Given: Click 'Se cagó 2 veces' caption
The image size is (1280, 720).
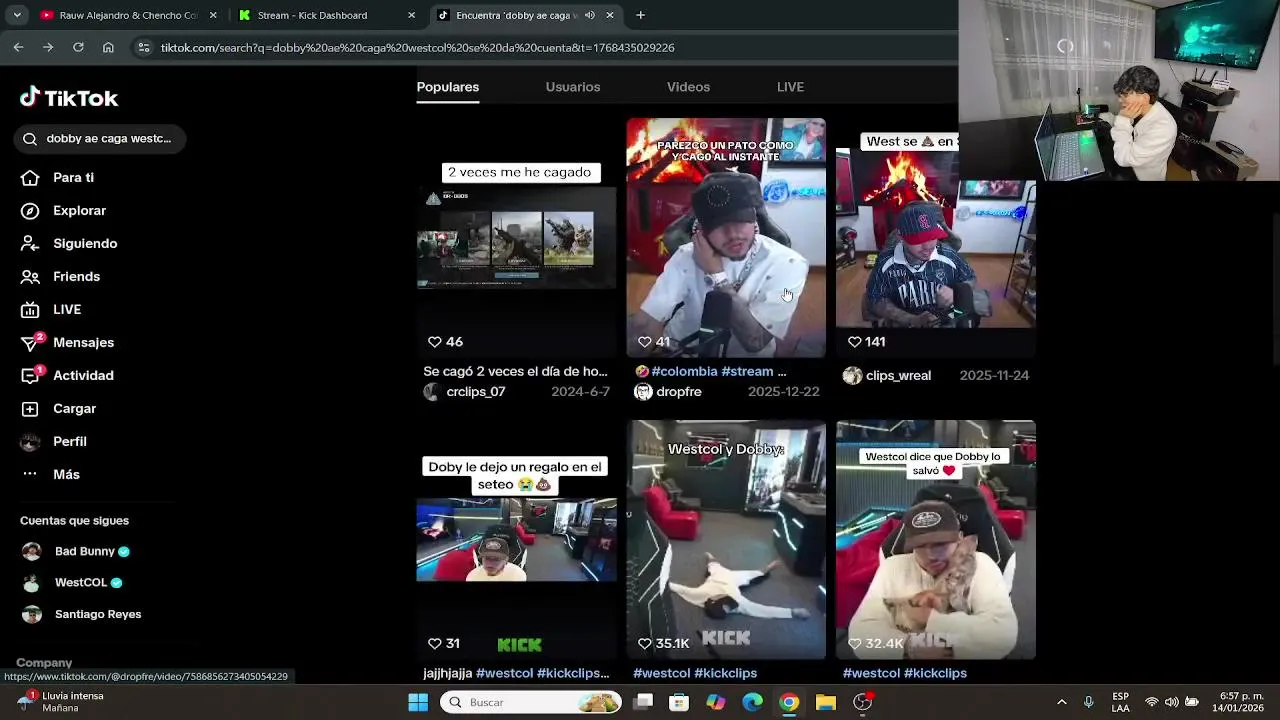Looking at the screenshot, I should 515,371.
